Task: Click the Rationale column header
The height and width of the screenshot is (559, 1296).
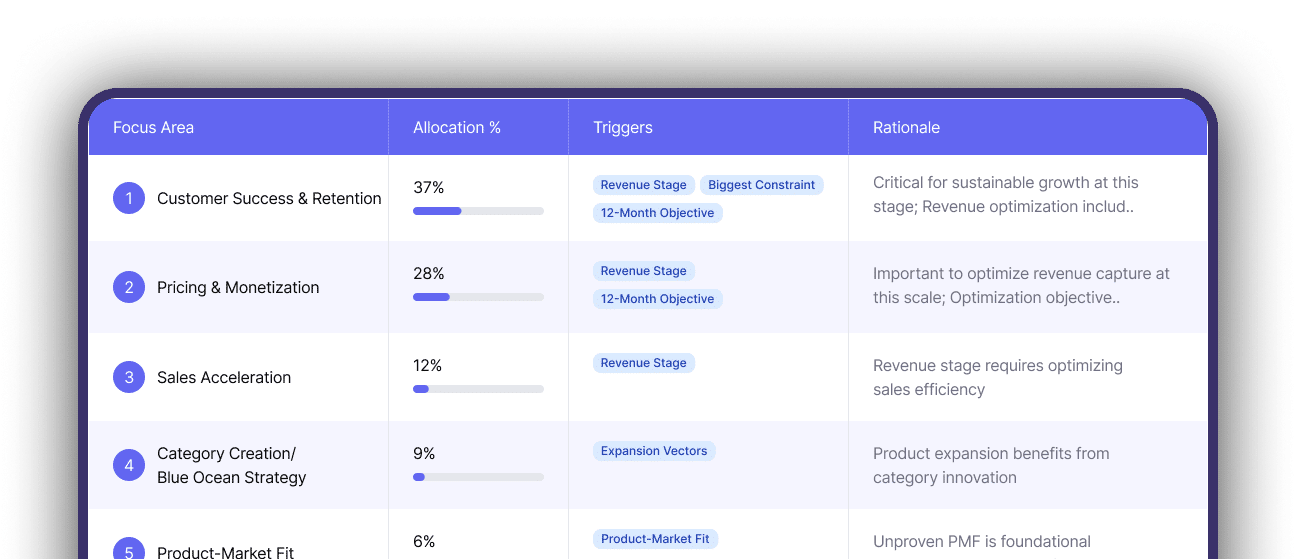Action: coord(906,127)
